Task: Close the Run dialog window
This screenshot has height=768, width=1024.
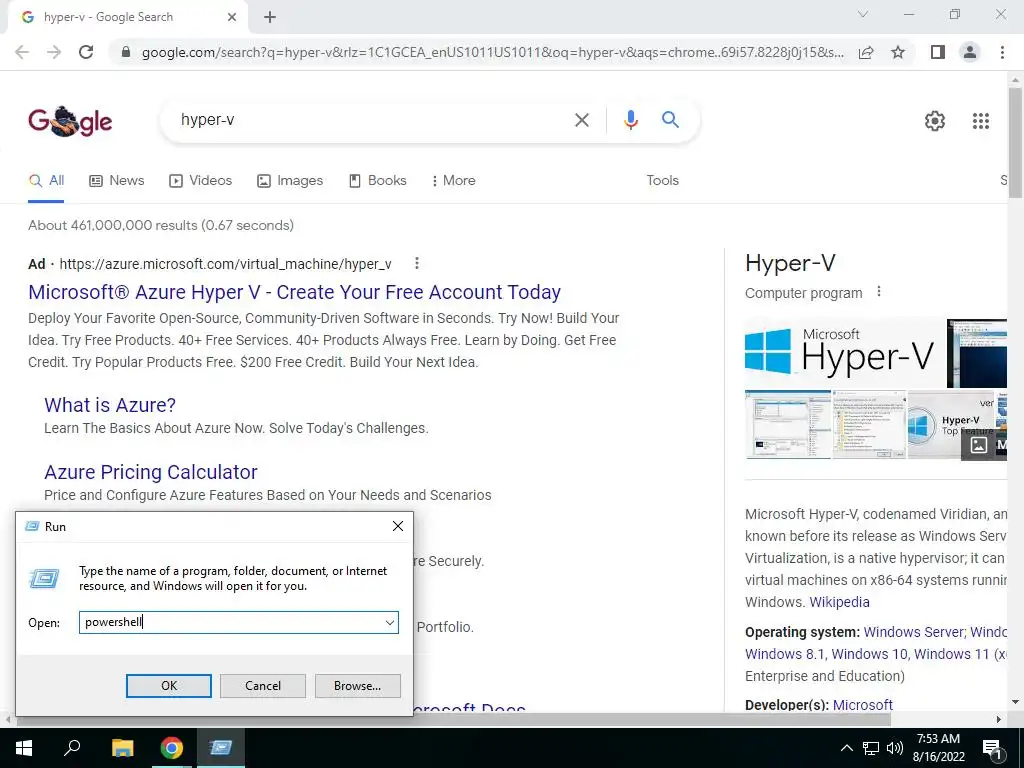Action: coord(398,526)
